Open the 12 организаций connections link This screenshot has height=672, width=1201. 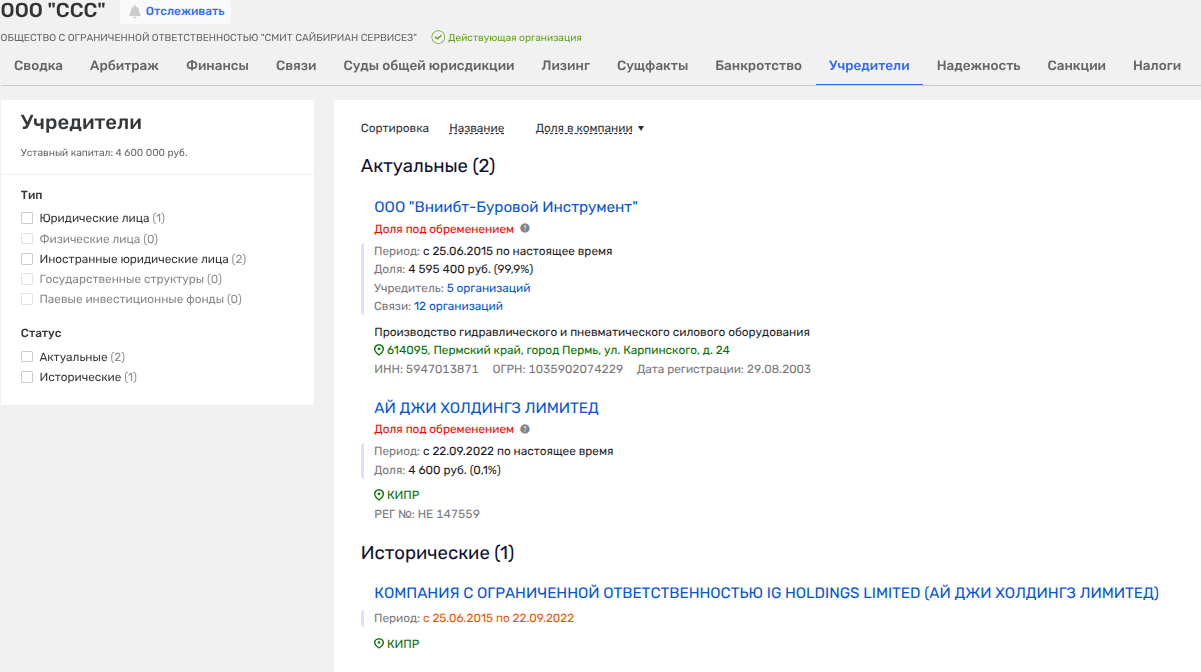(x=458, y=306)
